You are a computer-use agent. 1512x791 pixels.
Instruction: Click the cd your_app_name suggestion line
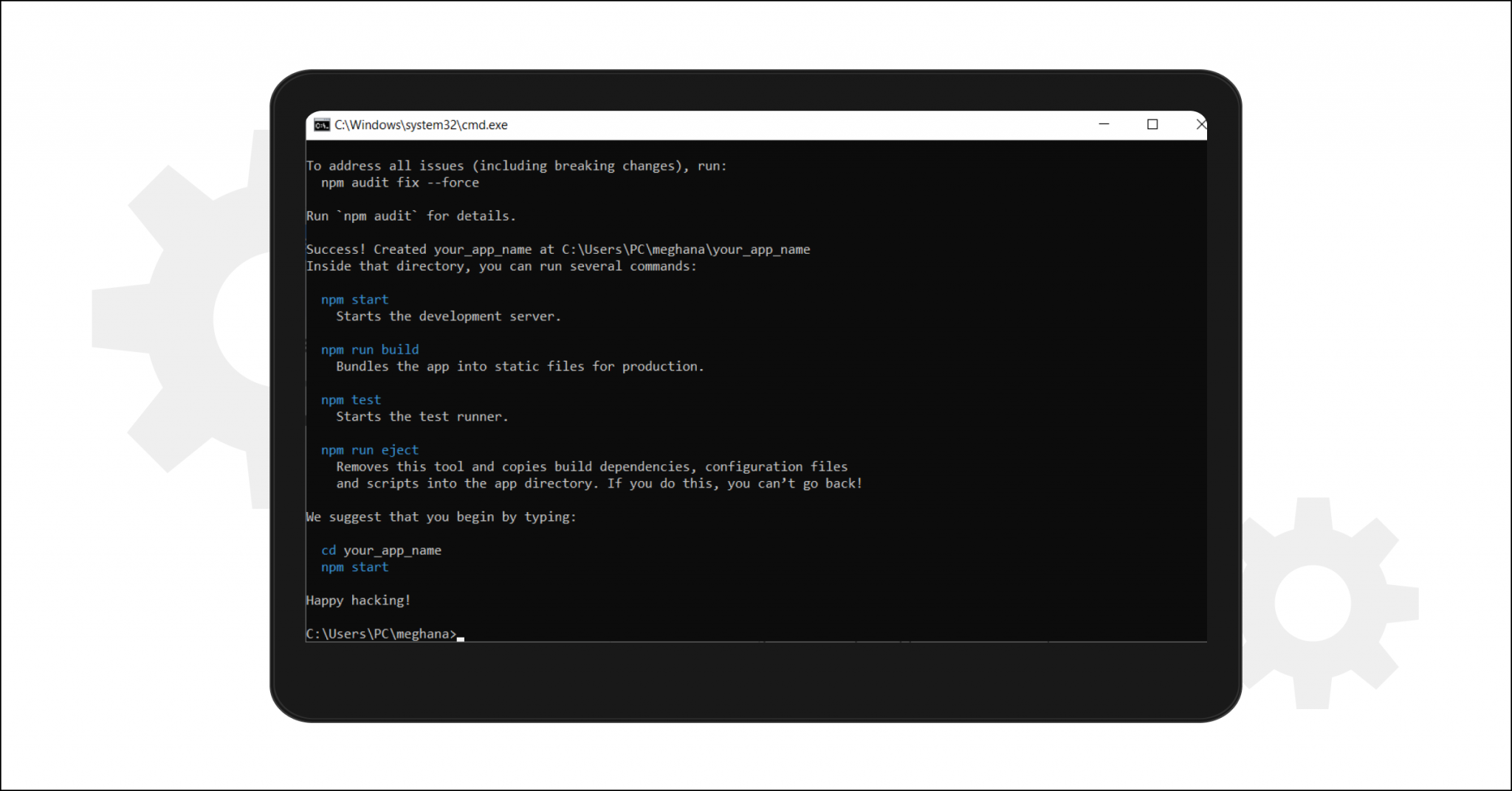(x=381, y=550)
